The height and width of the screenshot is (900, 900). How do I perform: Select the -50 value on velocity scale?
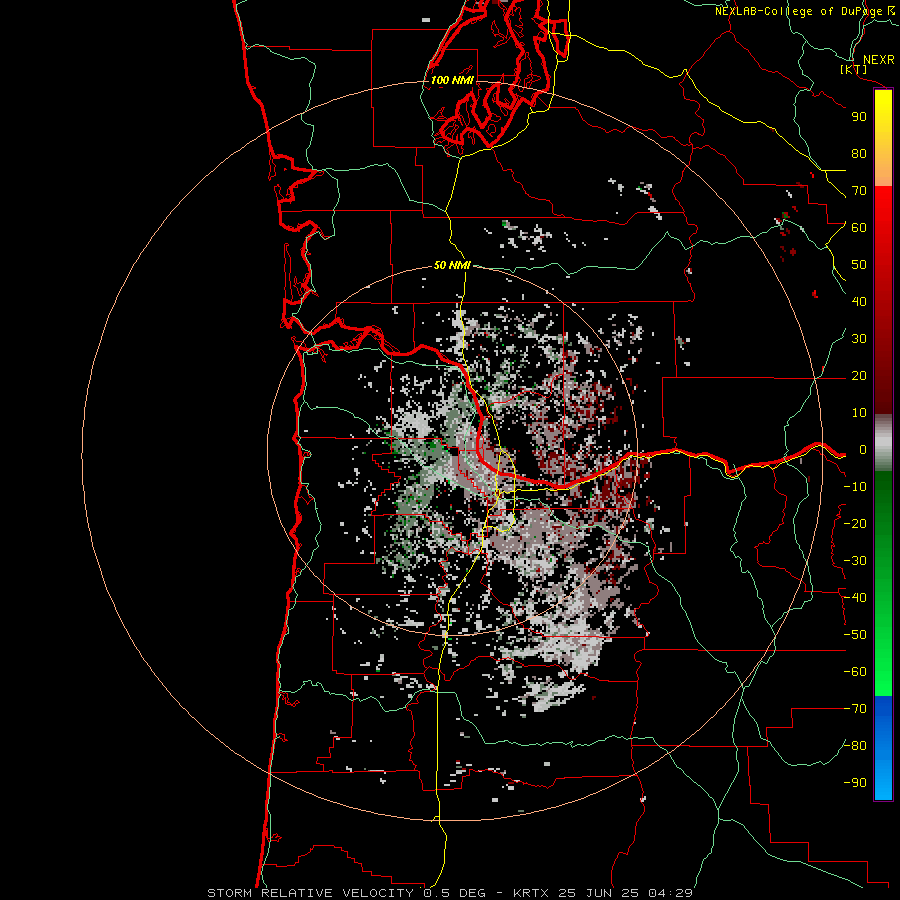(855, 635)
